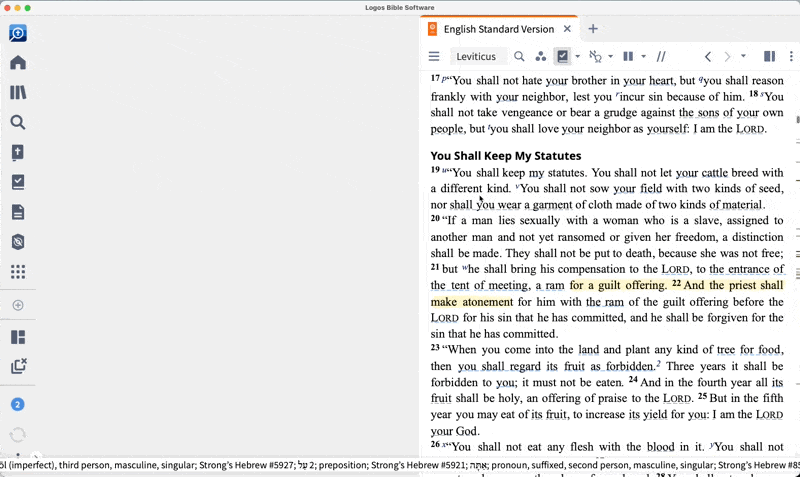The width and height of the screenshot is (800, 477).
Task: Search within the English Standard Version resource
Action: (519, 56)
